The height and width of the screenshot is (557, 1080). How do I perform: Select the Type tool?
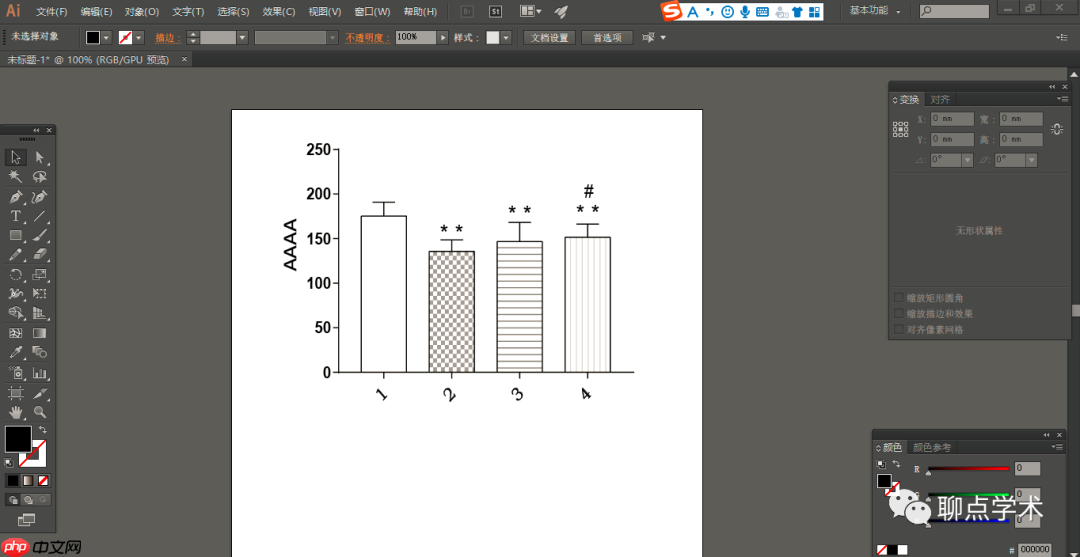tap(16, 216)
